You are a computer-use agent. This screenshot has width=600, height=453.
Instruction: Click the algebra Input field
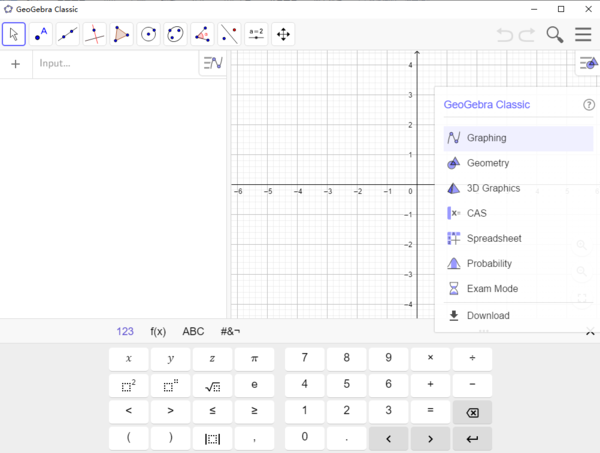click(x=115, y=64)
